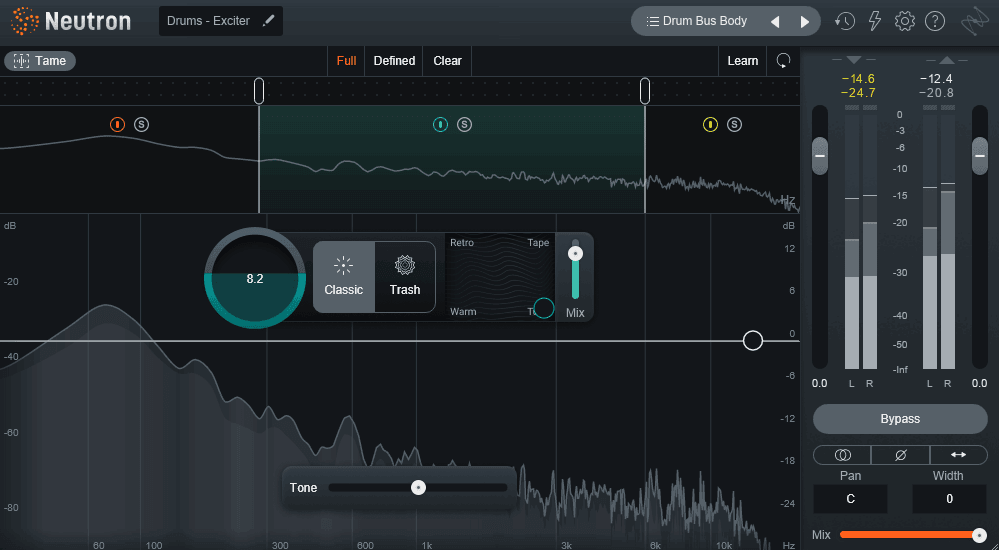Click the Retro corner label
The width and height of the screenshot is (999, 550).
coord(462,243)
